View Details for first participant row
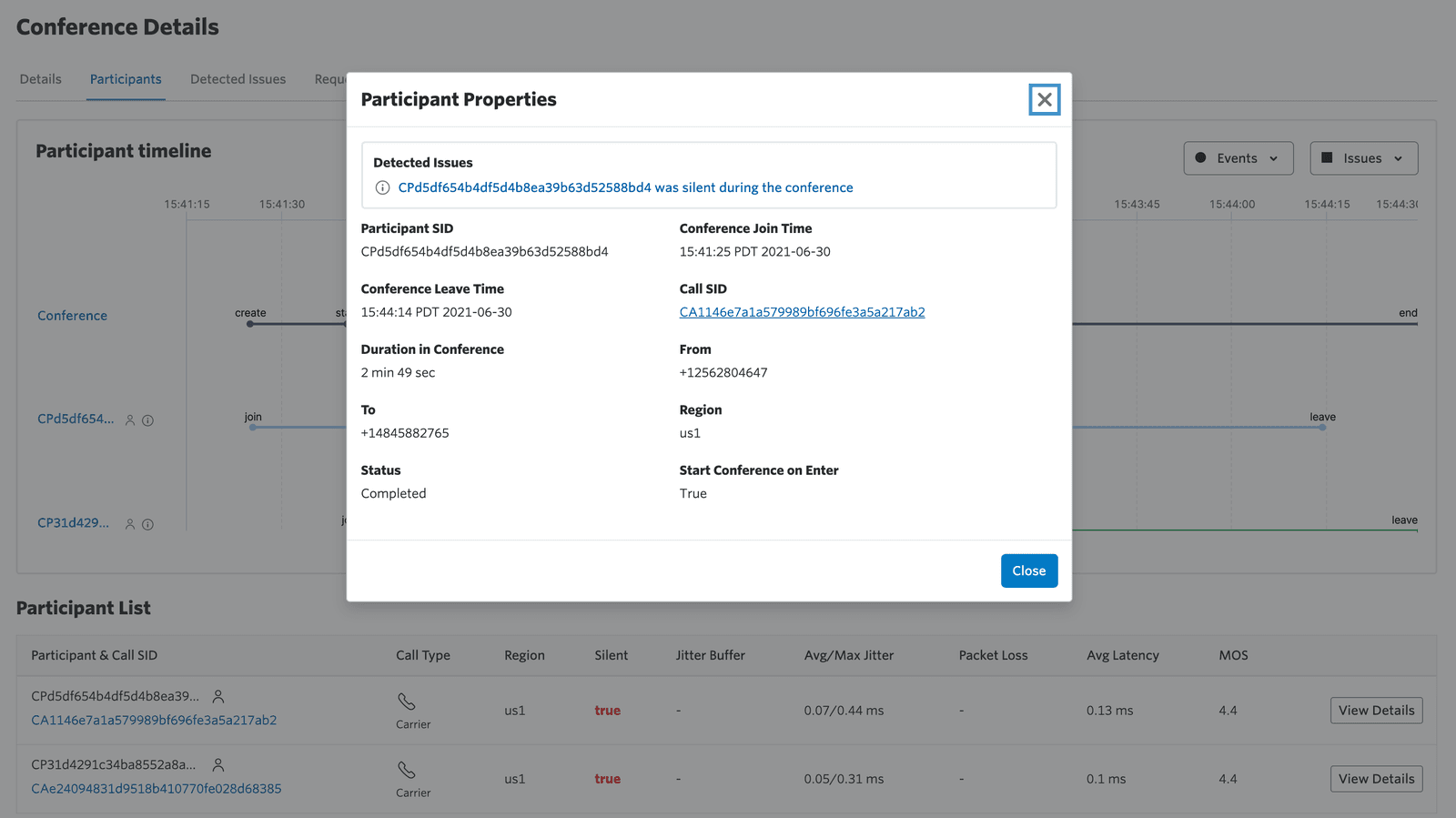Image resolution: width=1456 pixels, height=818 pixels. coord(1375,711)
